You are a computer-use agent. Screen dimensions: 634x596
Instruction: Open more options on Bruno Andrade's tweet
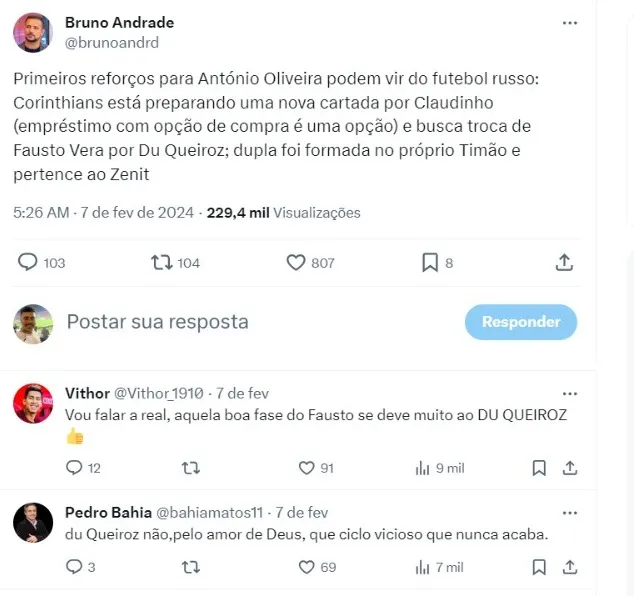coord(570,23)
